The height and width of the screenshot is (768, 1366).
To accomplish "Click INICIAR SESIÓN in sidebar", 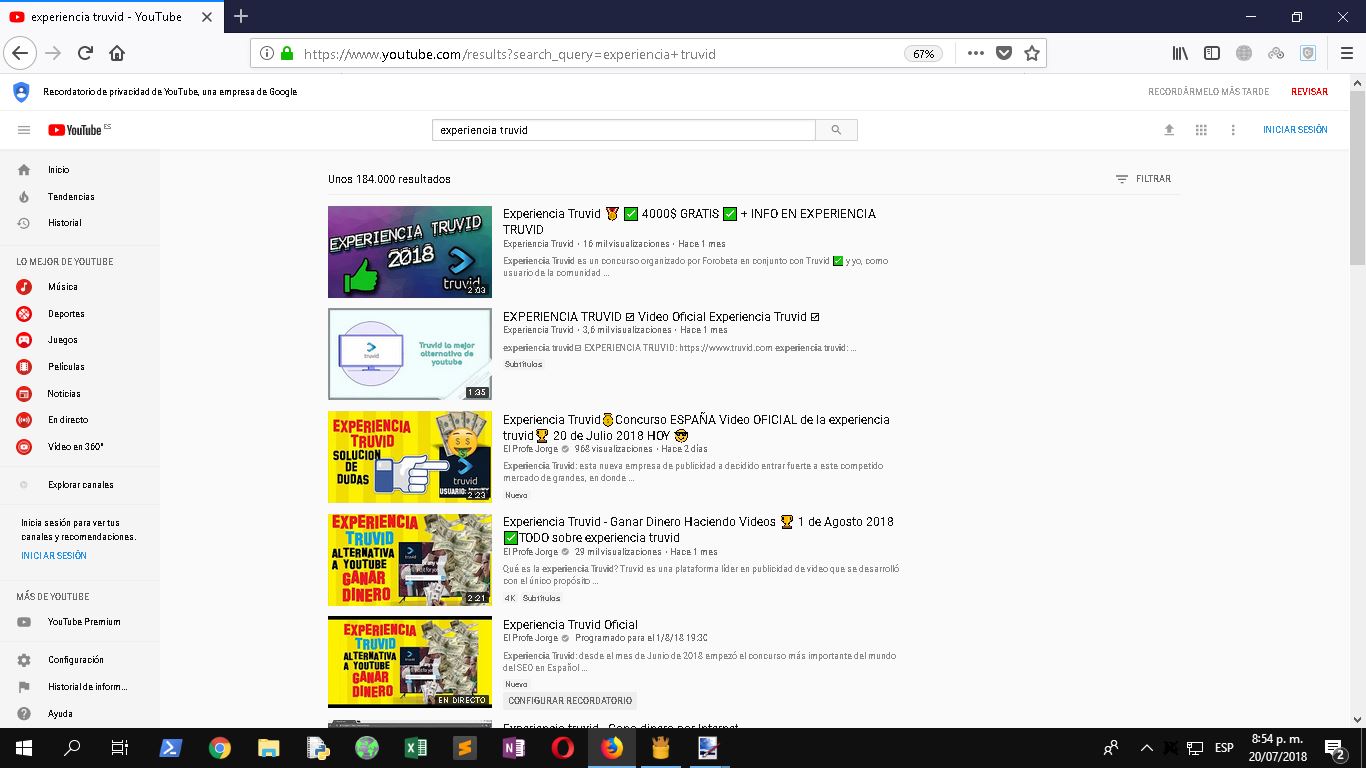I will point(54,555).
